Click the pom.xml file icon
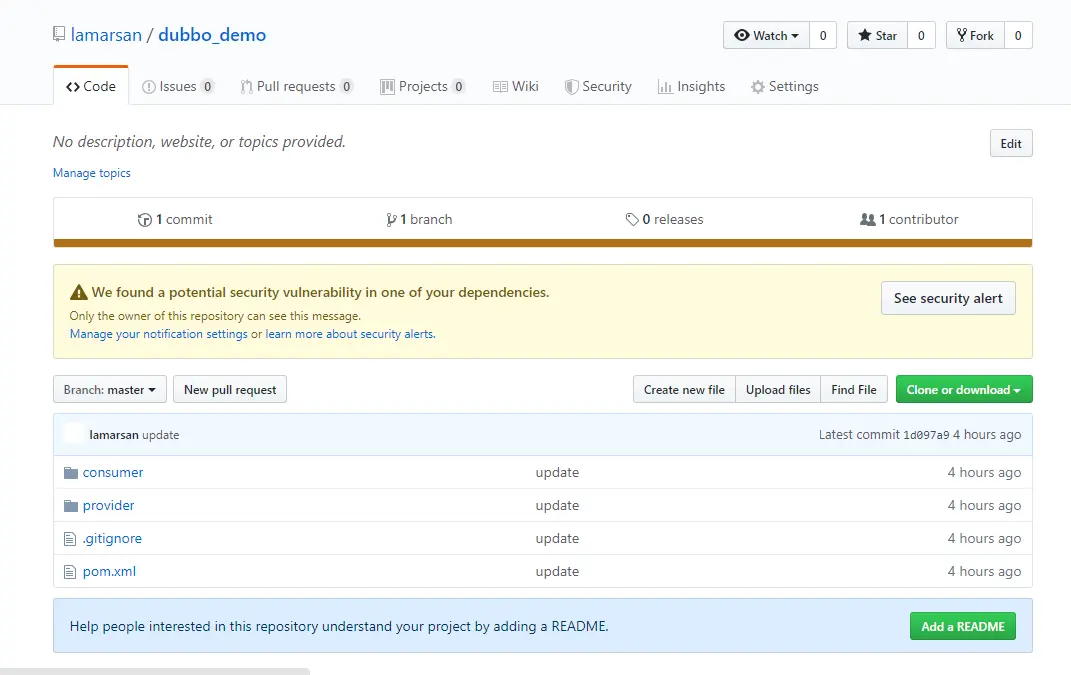Image resolution: width=1071 pixels, height=675 pixels. 70,572
